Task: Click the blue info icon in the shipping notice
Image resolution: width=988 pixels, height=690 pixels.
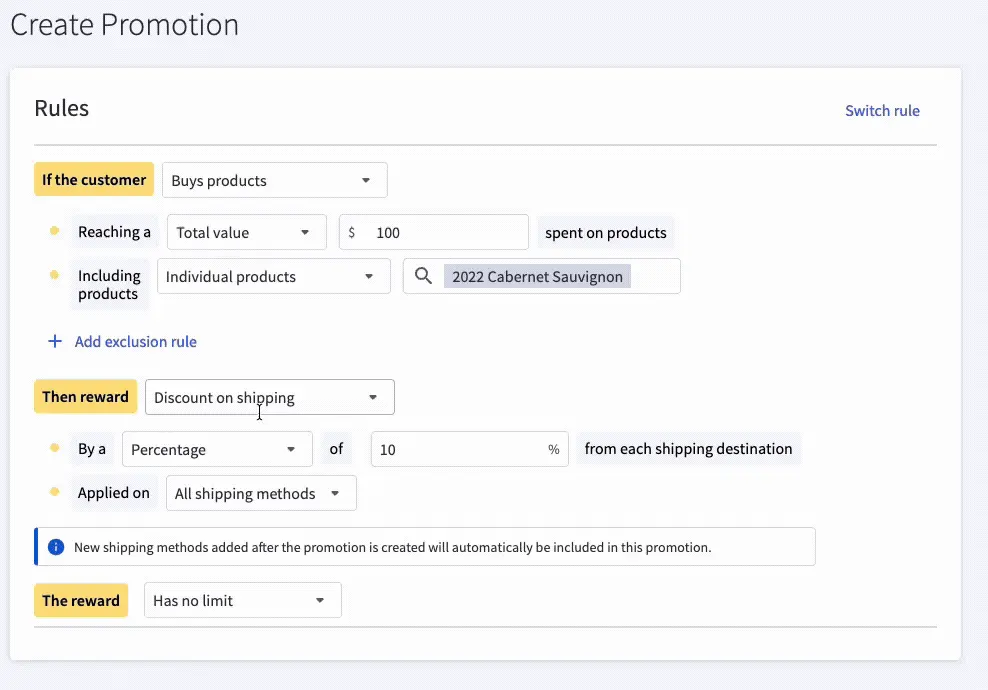Action: 56,546
